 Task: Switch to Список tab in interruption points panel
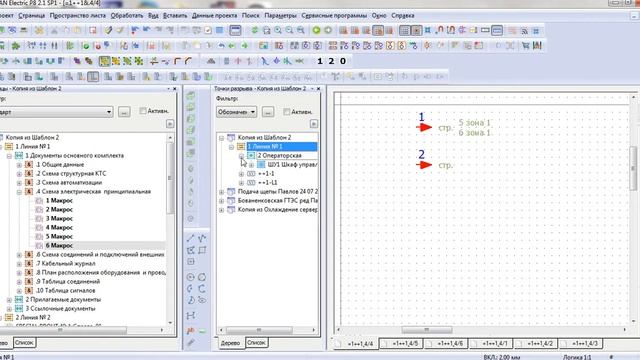click(256, 342)
